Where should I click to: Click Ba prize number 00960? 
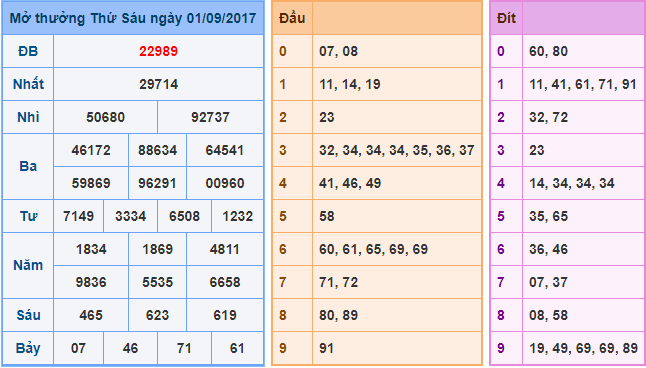click(x=225, y=183)
